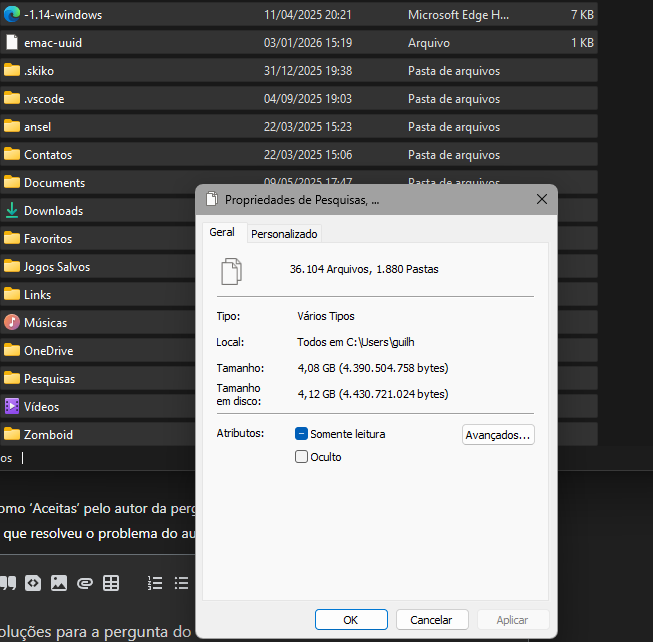Click the documents icon in the properties dialog
Viewport: 653px width, 642px height.
pos(231,271)
